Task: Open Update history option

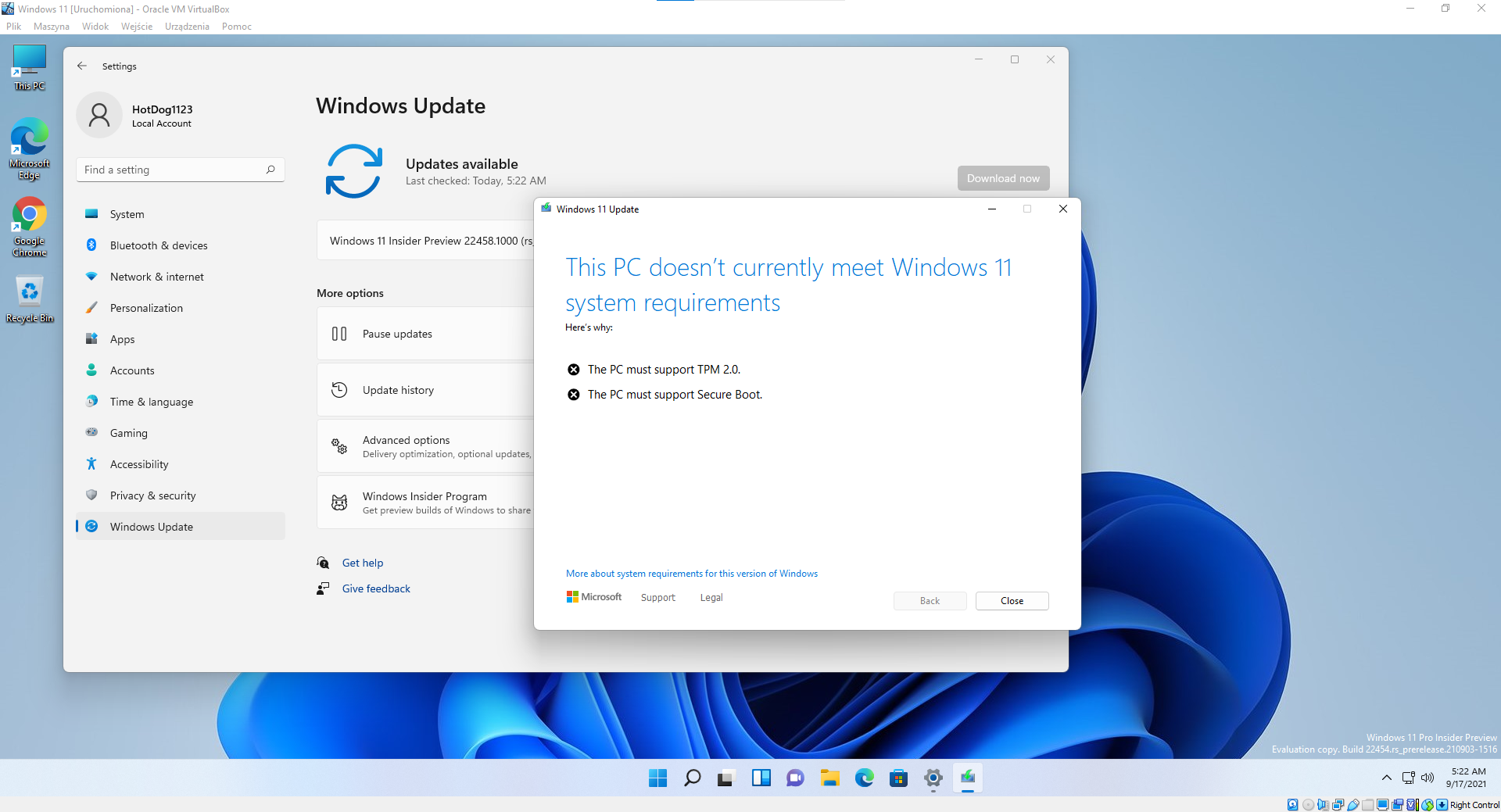Action: tap(425, 390)
